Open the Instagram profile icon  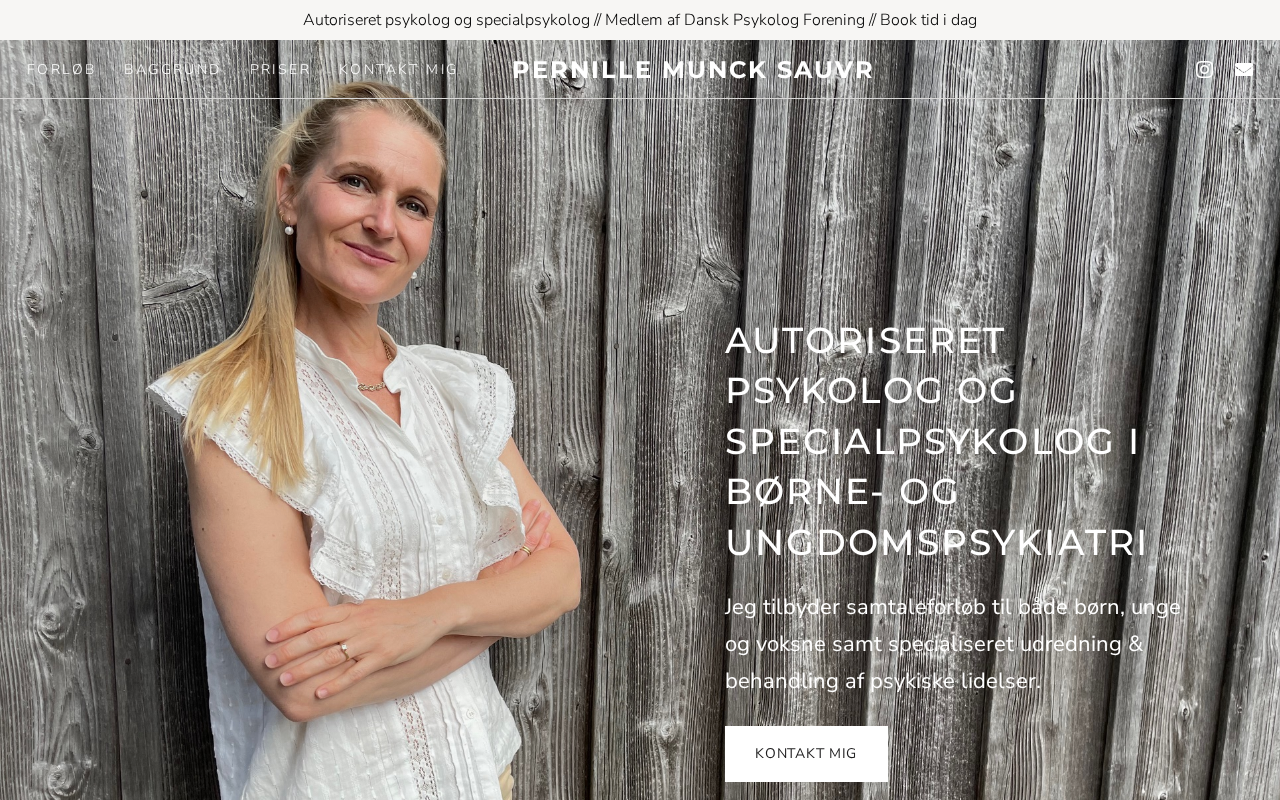coord(1204,69)
